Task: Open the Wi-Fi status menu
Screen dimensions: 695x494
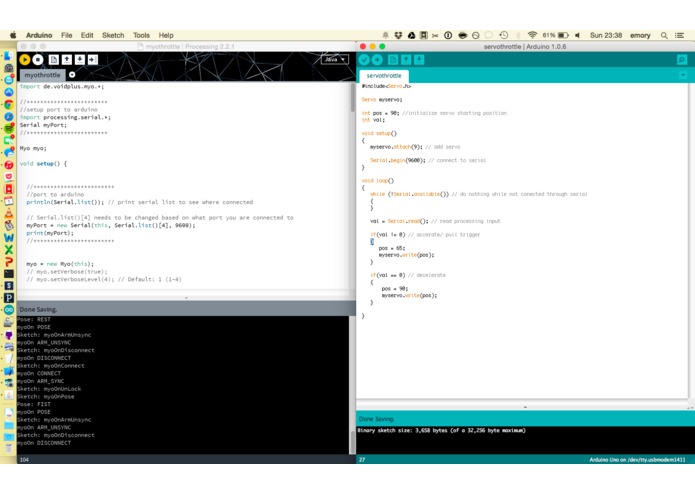Action: pos(532,35)
